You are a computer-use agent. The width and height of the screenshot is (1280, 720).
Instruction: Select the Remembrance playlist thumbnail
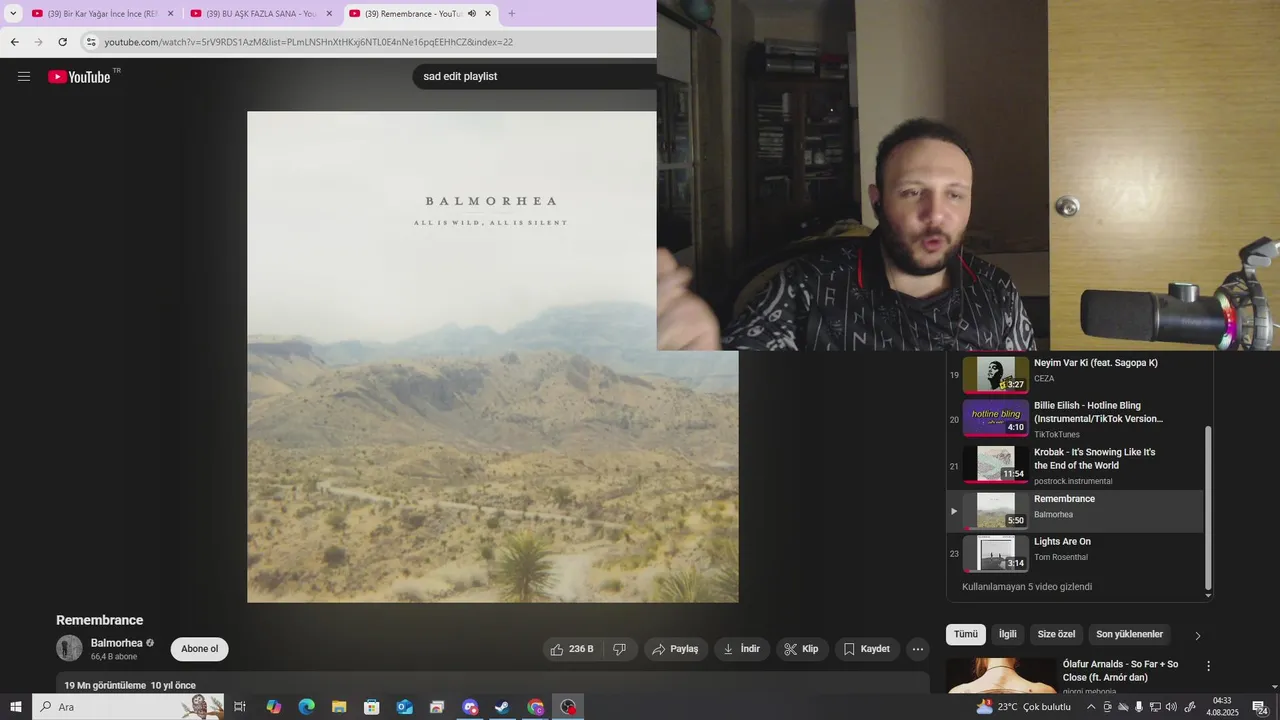995,510
